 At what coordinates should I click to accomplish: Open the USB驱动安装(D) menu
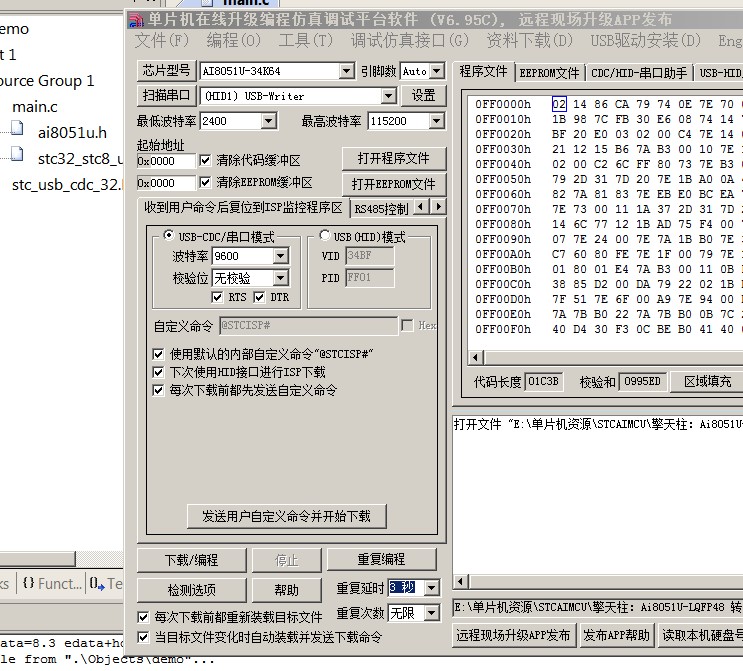click(x=645, y=41)
